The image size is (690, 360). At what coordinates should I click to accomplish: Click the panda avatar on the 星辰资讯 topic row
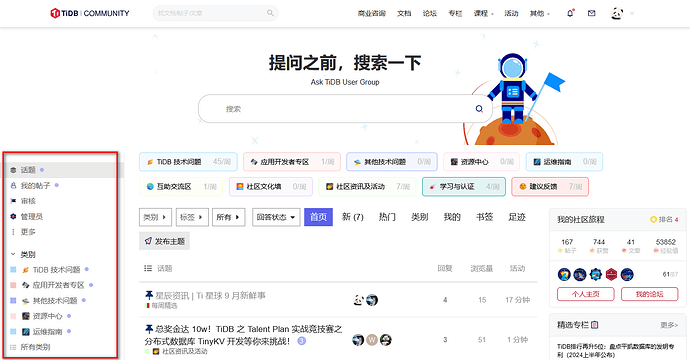[x=359, y=300]
